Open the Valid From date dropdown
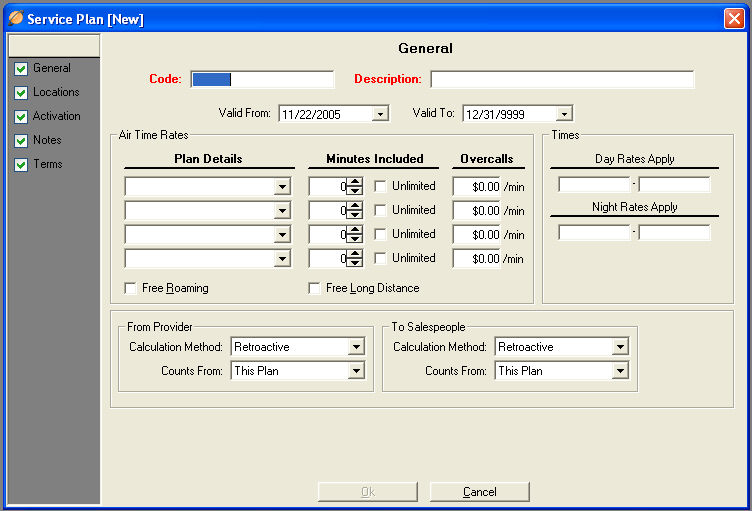The width and height of the screenshot is (752, 511). tap(379, 115)
